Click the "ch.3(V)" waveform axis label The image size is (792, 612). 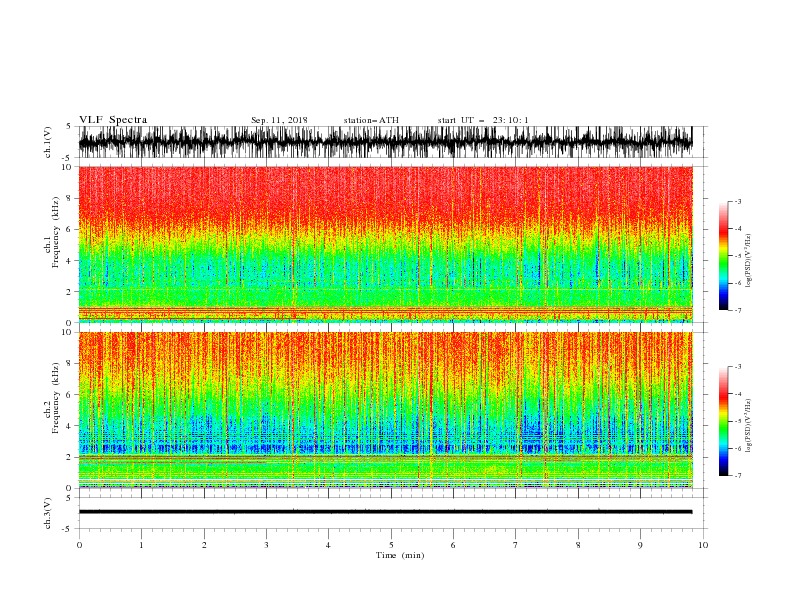pyautogui.click(x=47, y=513)
